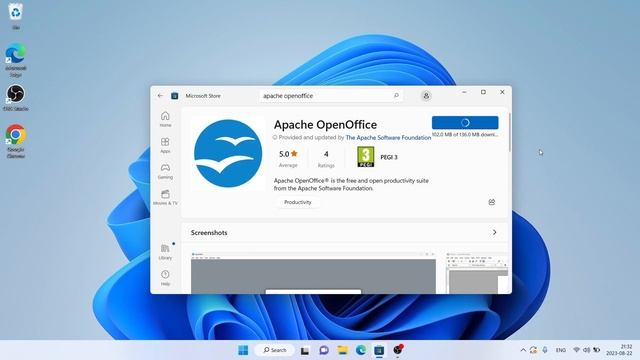Screen dimensions: 640x360
Task: Open Gaming section in Store sidebar
Action: coord(165,171)
